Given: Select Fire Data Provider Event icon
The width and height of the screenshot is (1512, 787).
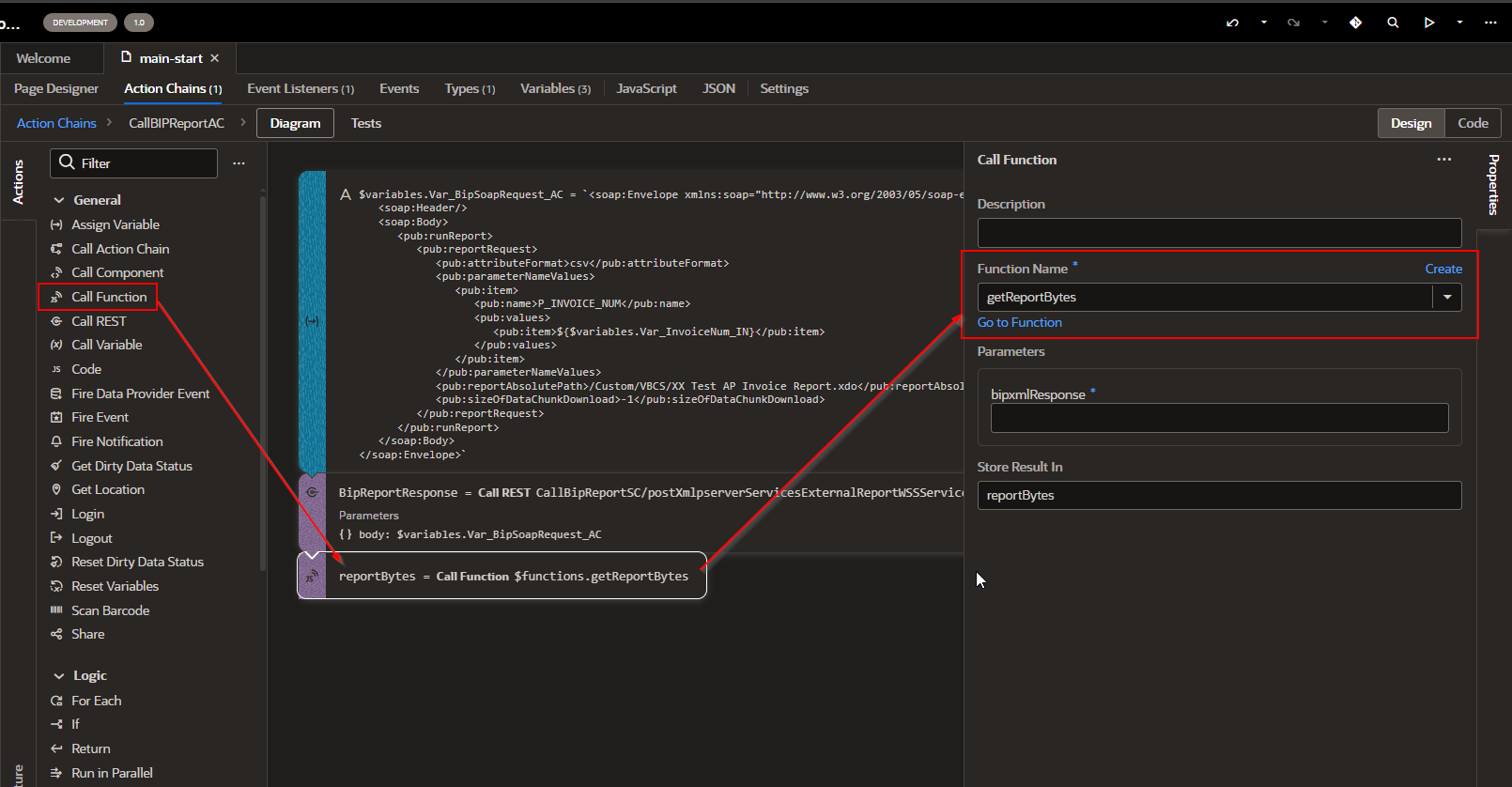Looking at the screenshot, I should [56, 393].
